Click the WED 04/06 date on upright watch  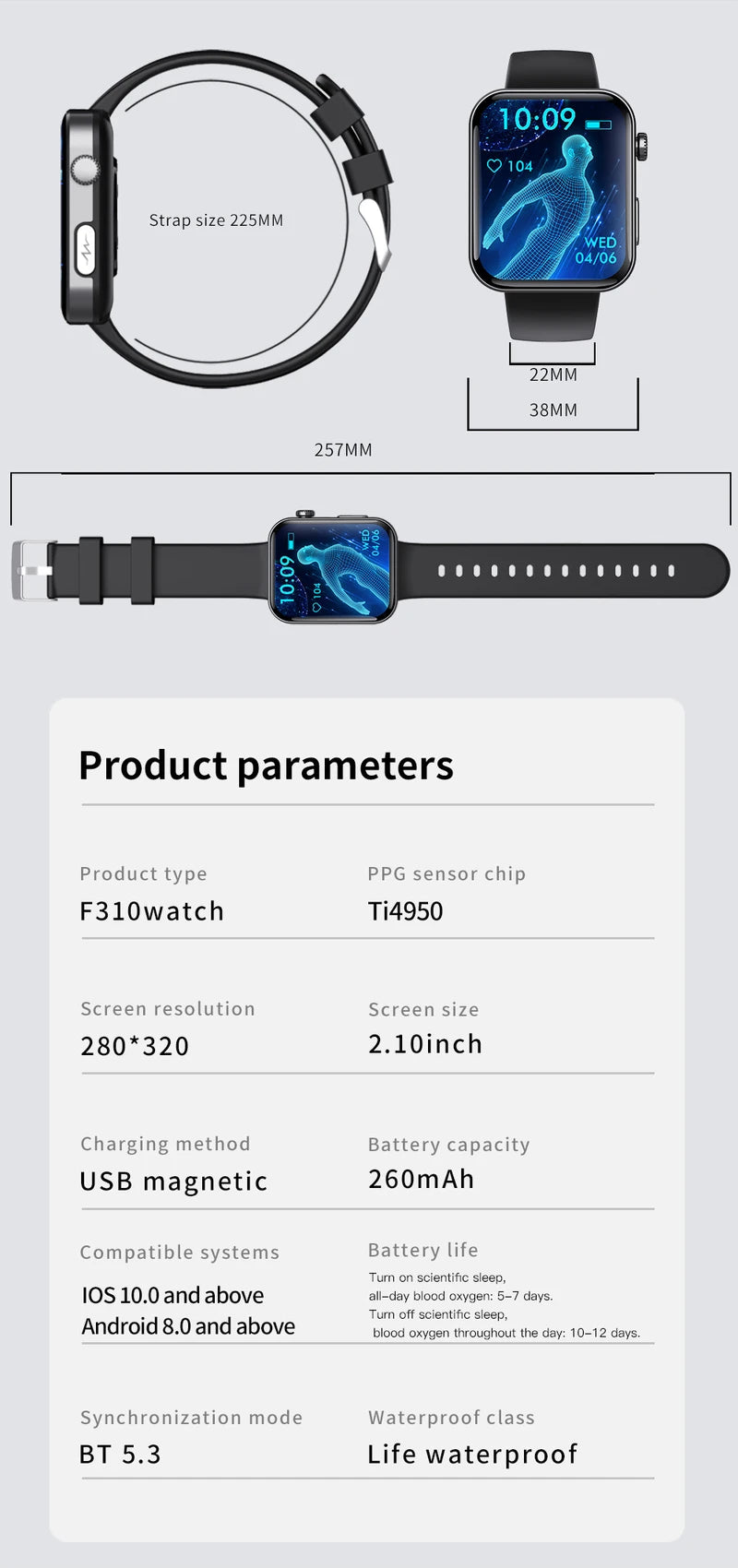click(598, 250)
